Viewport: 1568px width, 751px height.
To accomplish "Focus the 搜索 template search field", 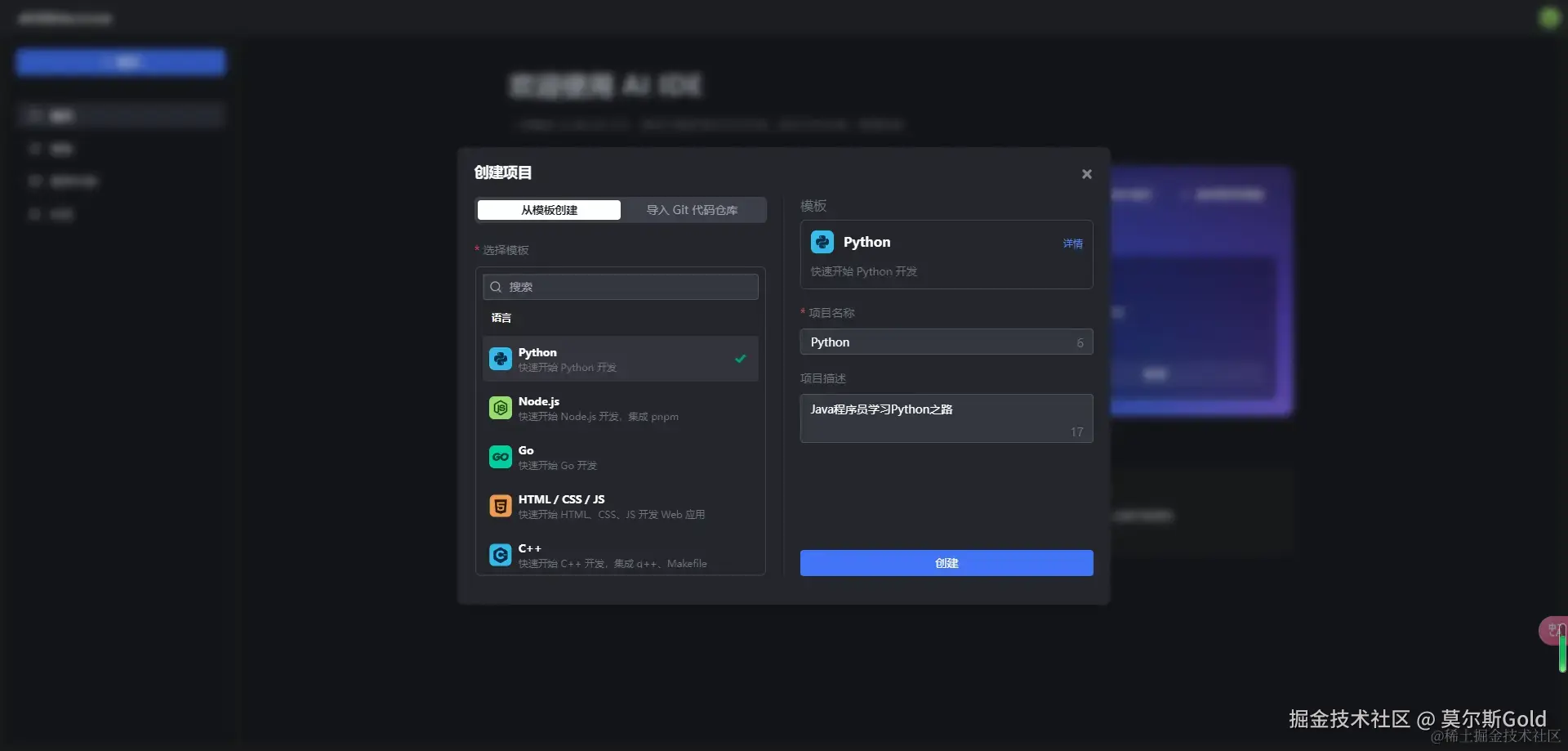I will (621, 287).
